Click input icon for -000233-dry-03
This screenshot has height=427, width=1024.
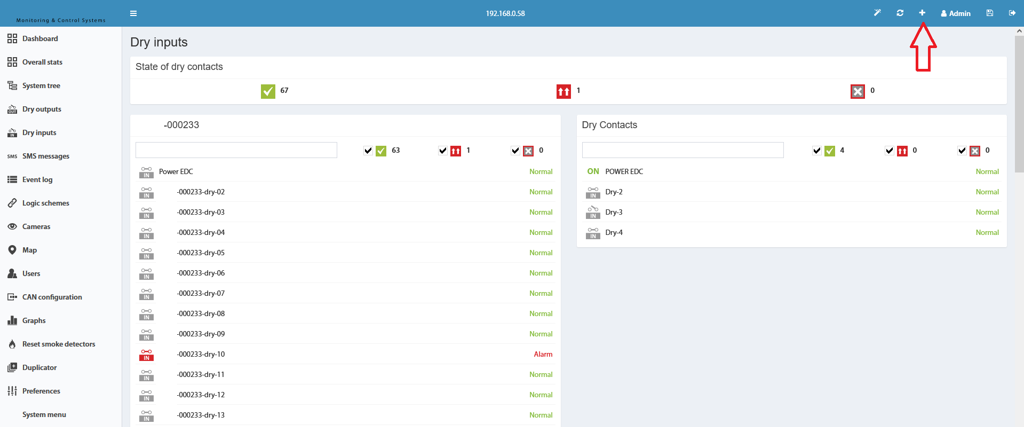(x=147, y=212)
